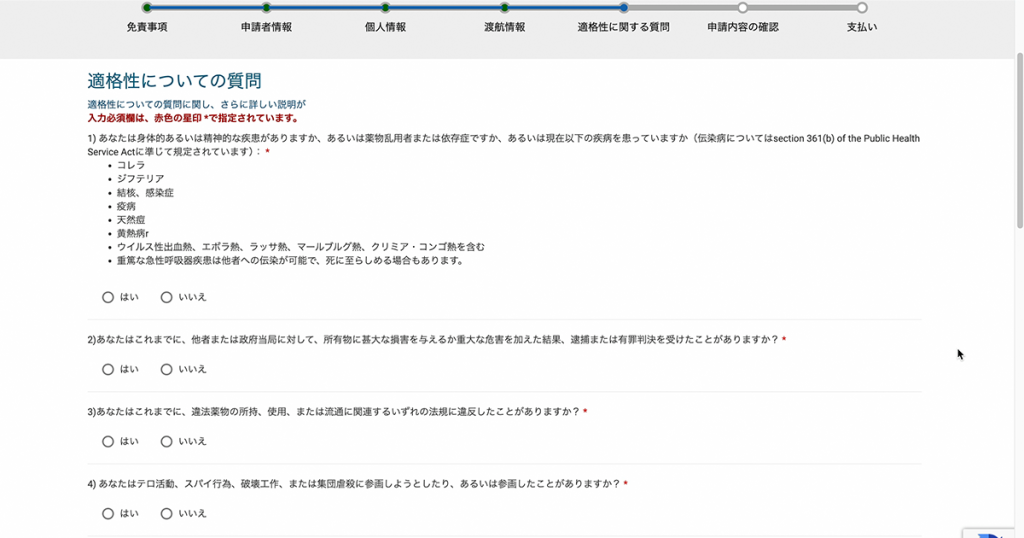Pick はい for question 4 on terrorism
1024x538 pixels.
[108, 513]
